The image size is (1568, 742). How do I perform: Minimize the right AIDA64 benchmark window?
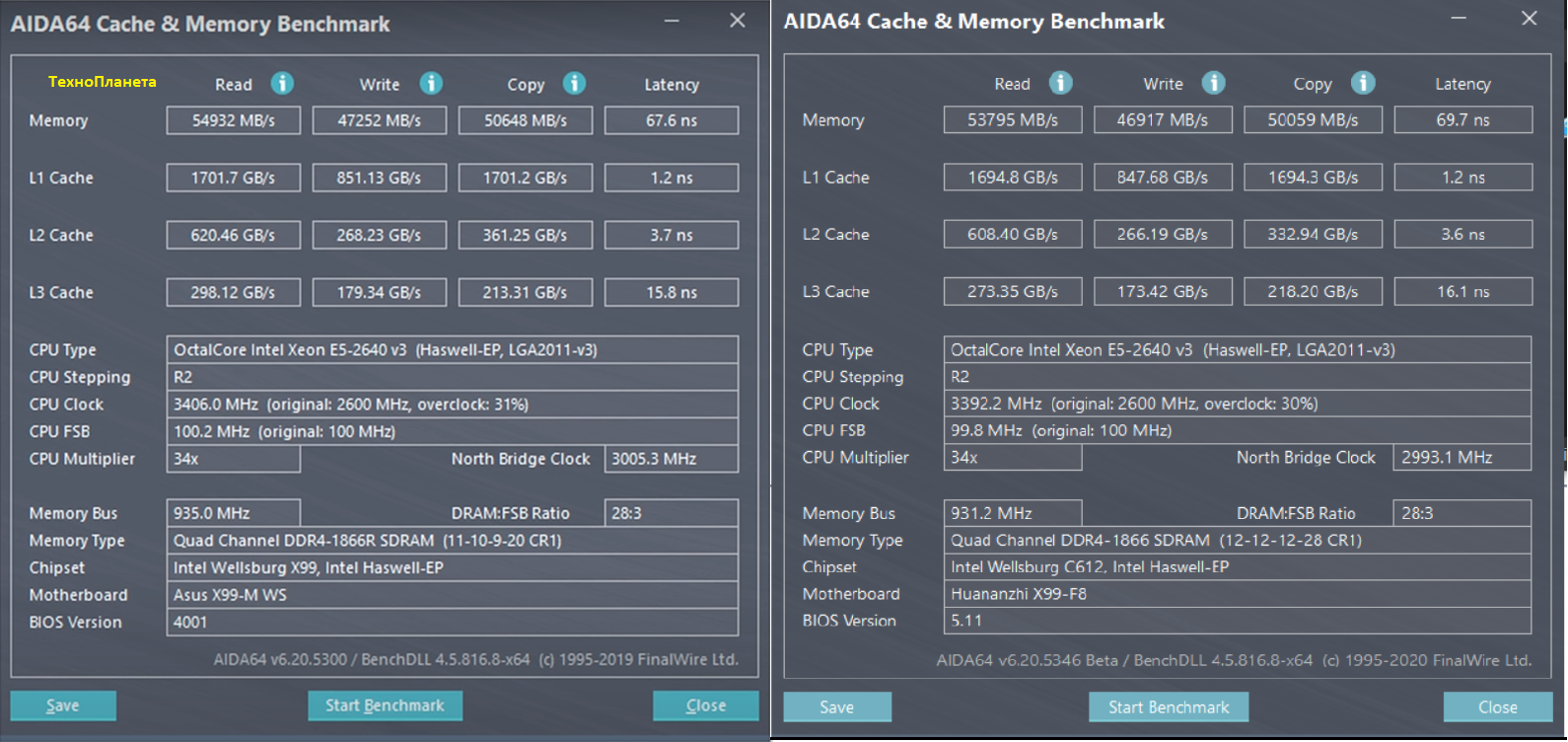click(1459, 19)
